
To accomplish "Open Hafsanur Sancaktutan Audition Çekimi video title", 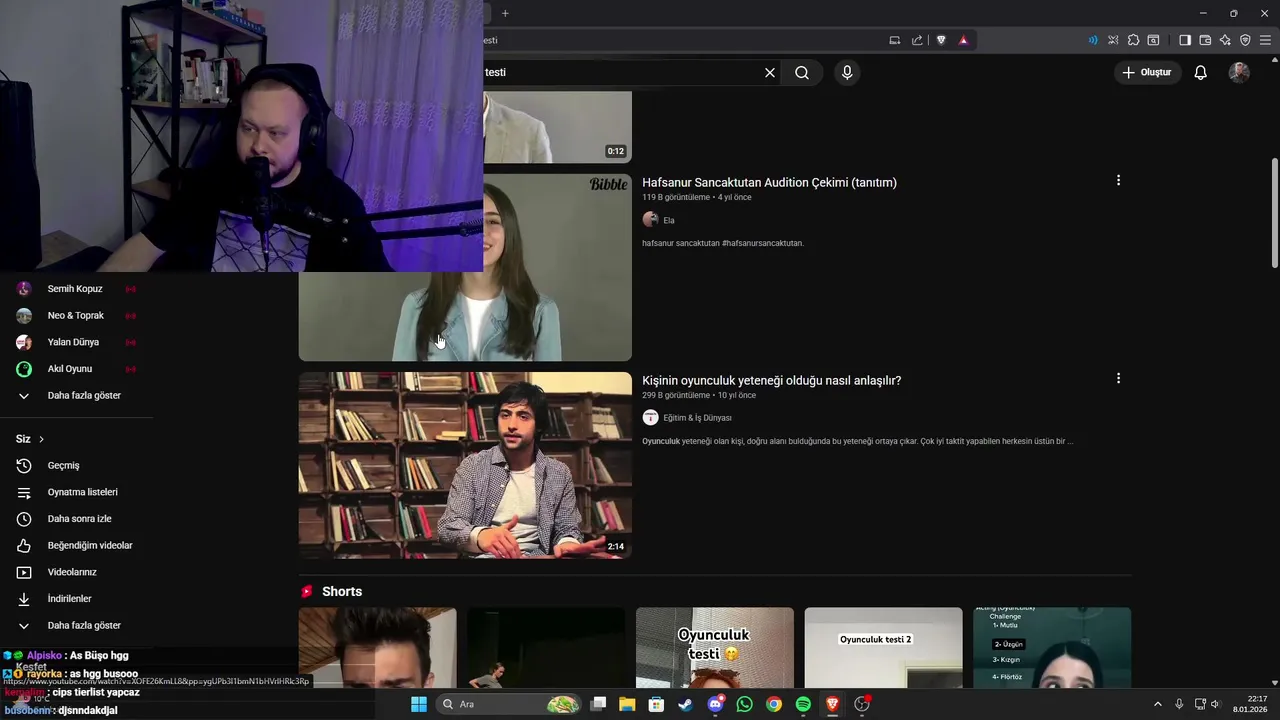I will click(x=769, y=182).
